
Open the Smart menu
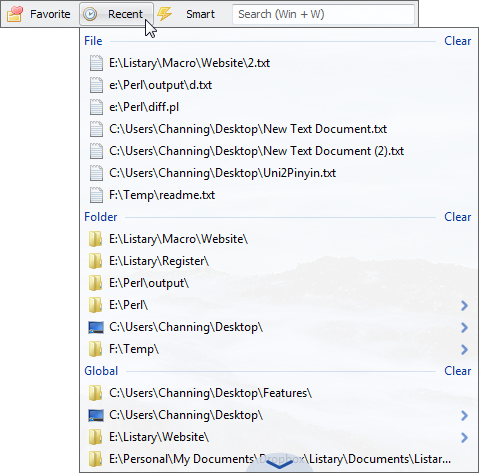point(200,14)
